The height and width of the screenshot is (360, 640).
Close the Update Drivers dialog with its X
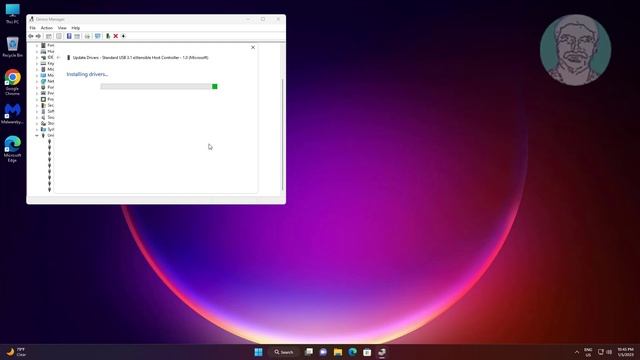pyautogui.click(x=253, y=47)
